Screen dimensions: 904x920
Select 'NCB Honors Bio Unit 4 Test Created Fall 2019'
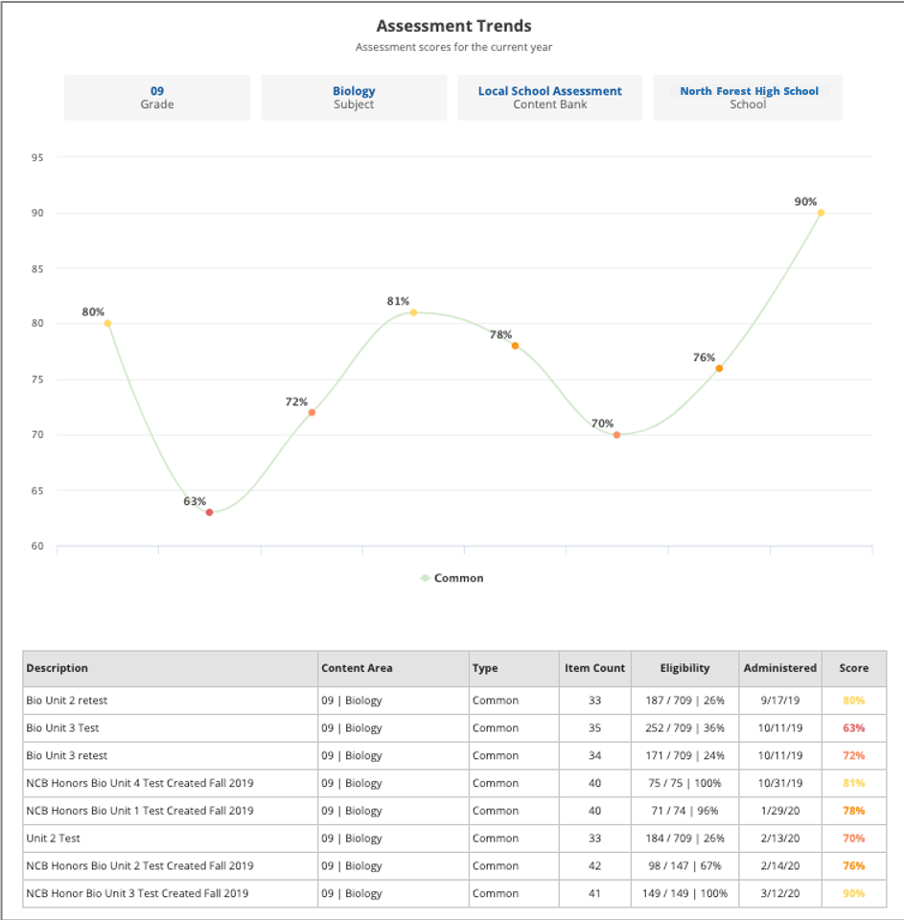(140, 783)
